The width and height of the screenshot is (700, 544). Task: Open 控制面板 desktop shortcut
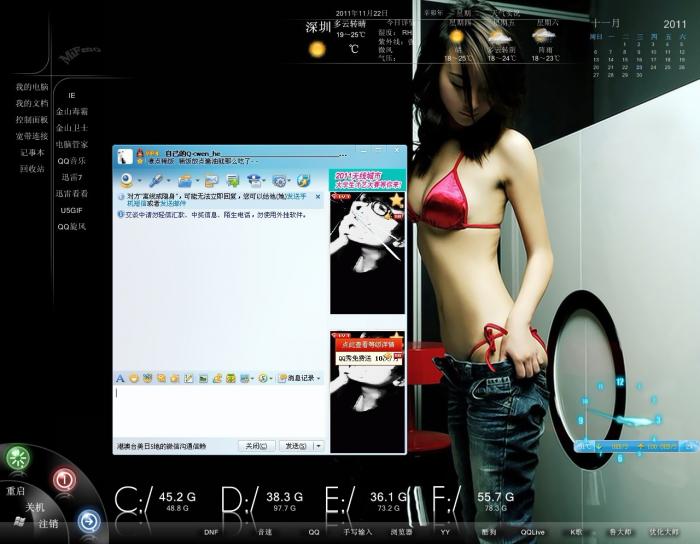(x=32, y=120)
